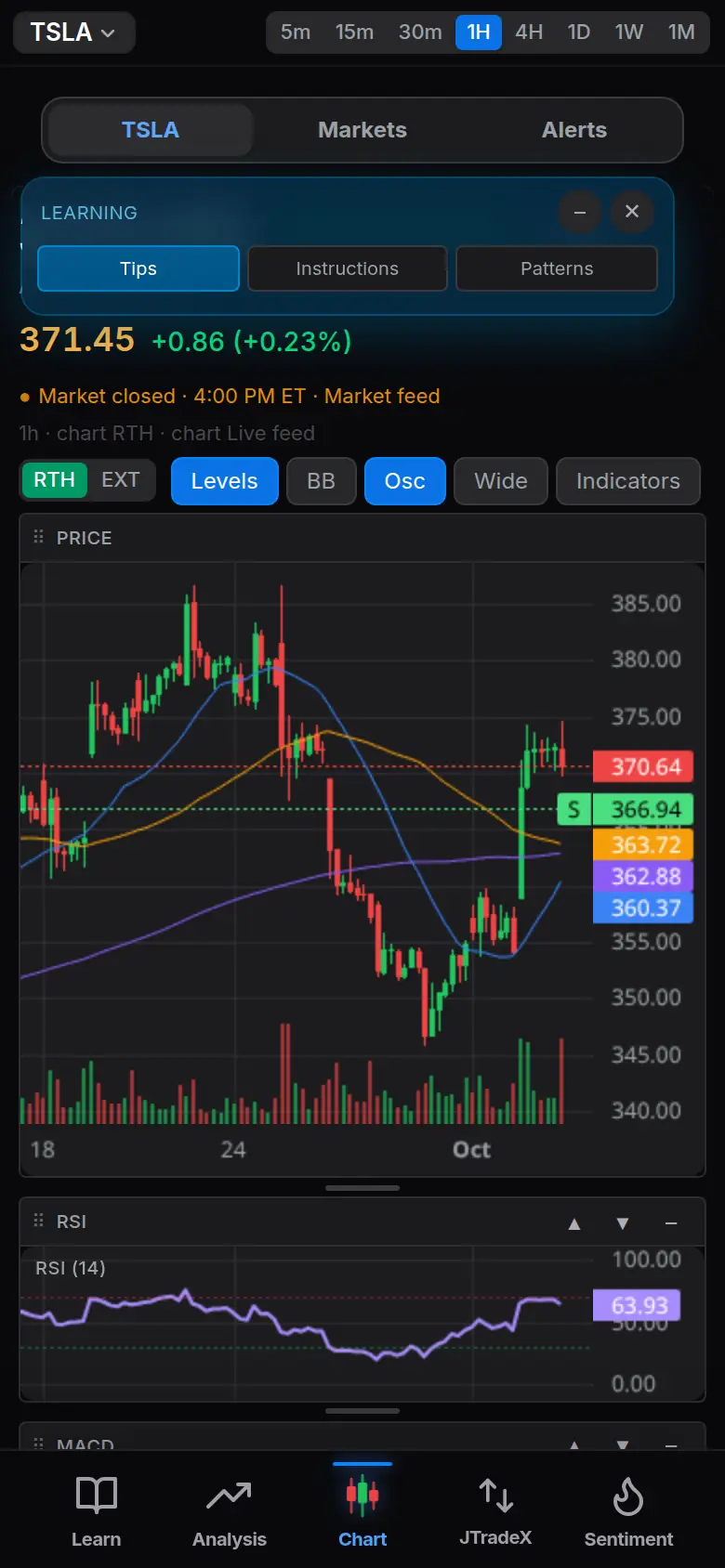Click the 360.37 blue average label

[x=643, y=908]
